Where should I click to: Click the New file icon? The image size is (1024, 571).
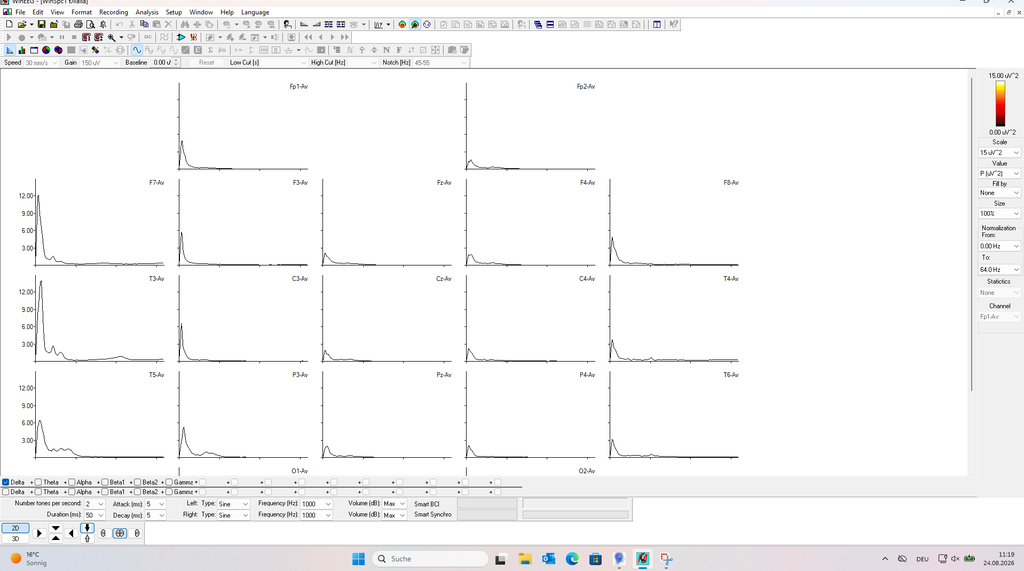tap(10, 24)
